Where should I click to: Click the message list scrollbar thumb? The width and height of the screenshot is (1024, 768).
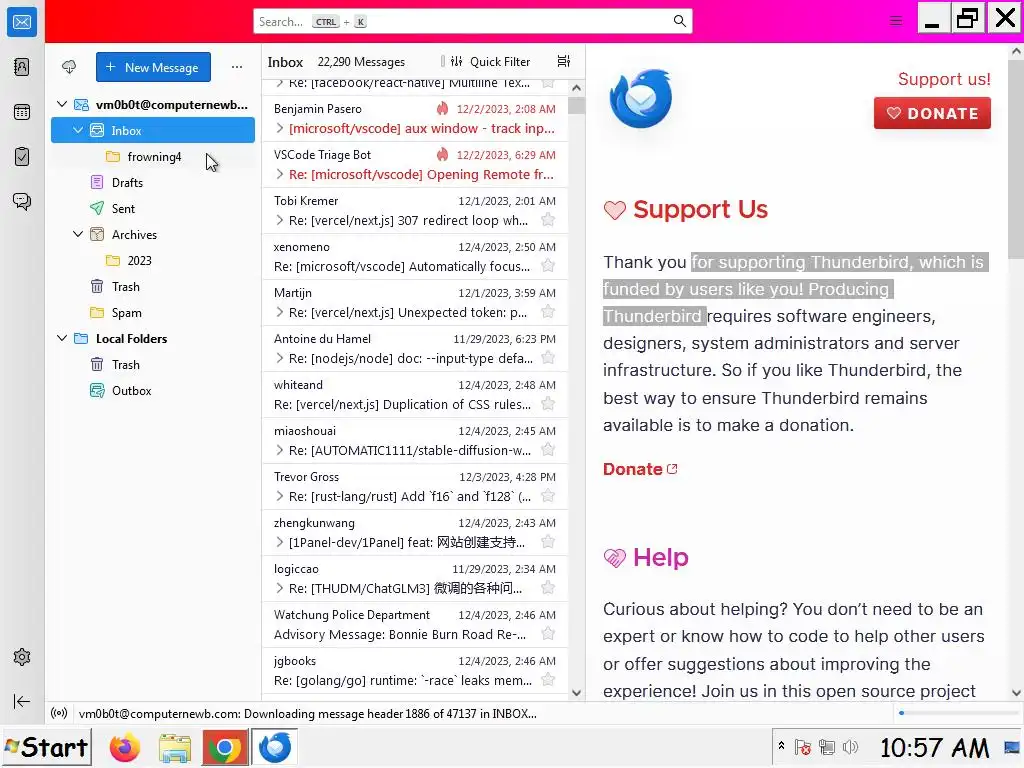(x=576, y=105)
